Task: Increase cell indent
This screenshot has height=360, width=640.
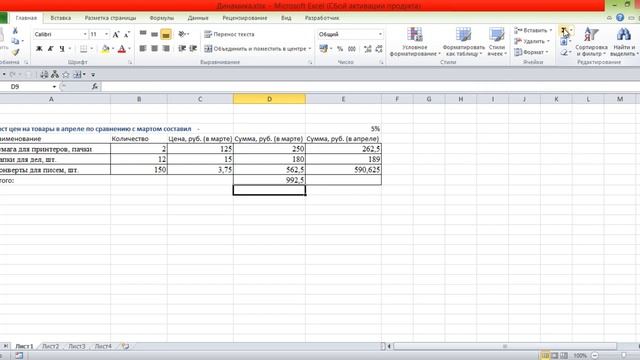Action: (x=193, y=49)
